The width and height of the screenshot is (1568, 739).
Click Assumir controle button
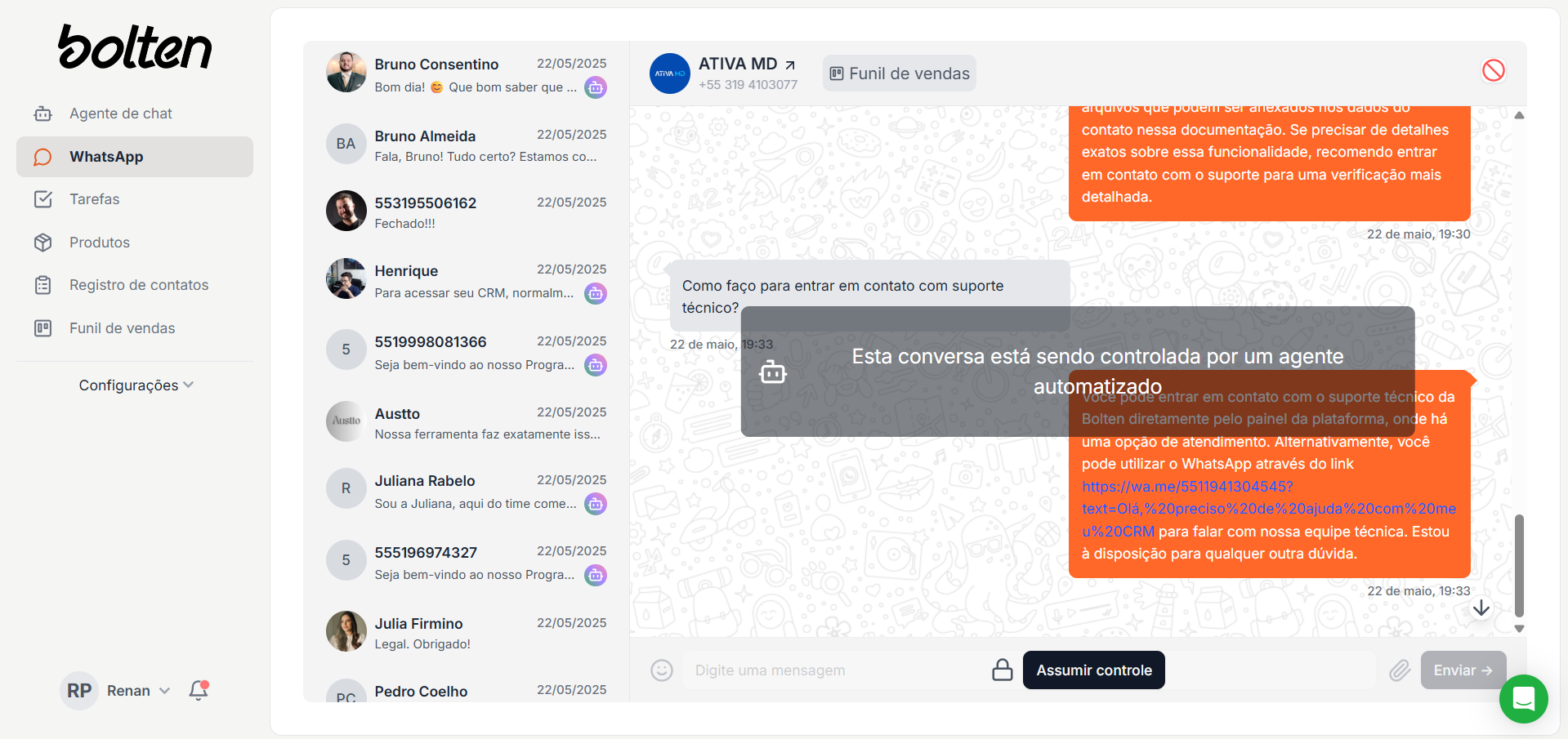pyautogui.click(x=1094, y=670)
